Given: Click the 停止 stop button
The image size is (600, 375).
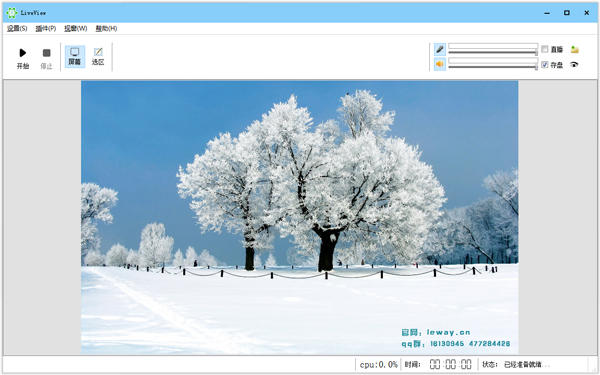Looking at the screenshot, I should 46,58.
